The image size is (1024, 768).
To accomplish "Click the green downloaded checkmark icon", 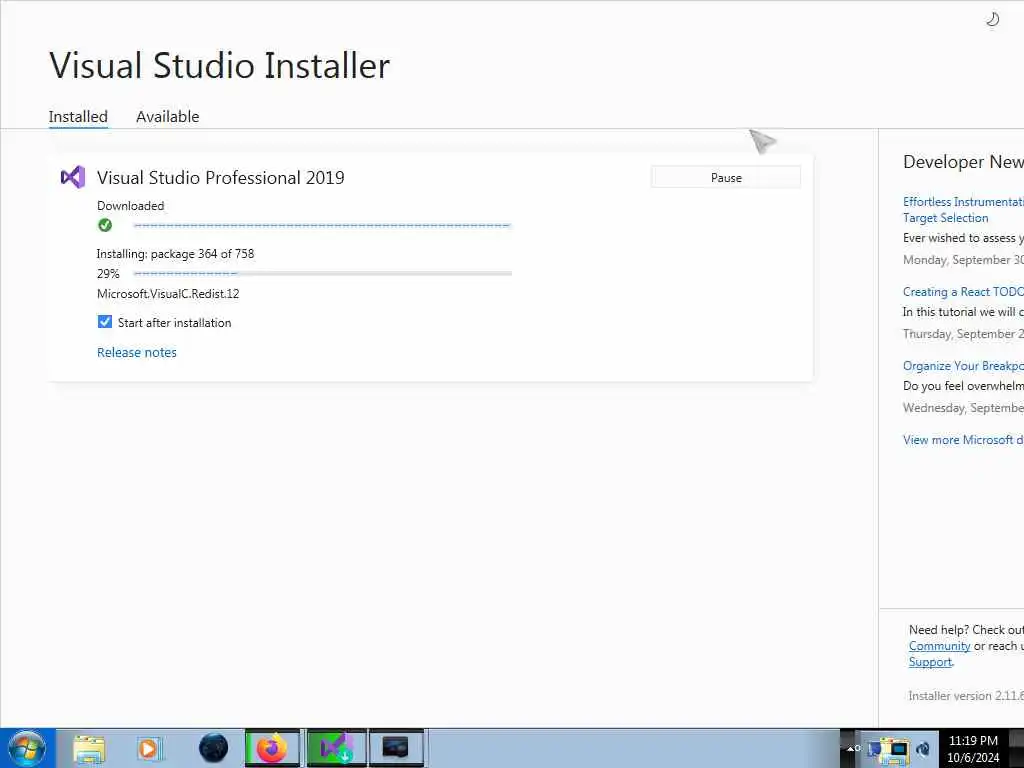I will (105, 225).
